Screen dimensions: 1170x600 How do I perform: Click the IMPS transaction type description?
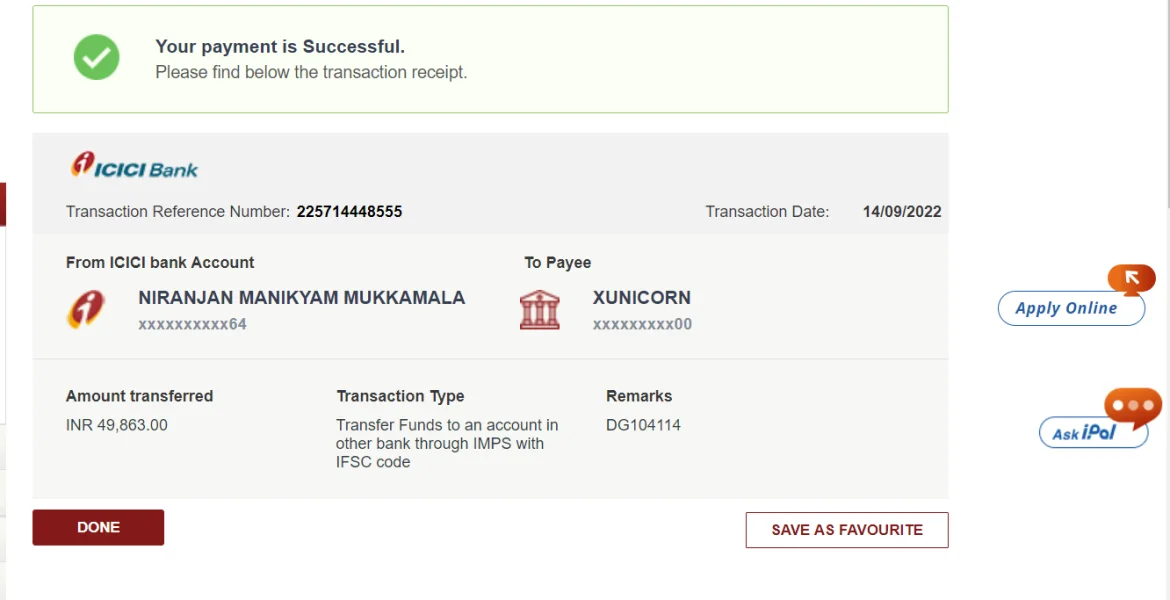(447, 443)
